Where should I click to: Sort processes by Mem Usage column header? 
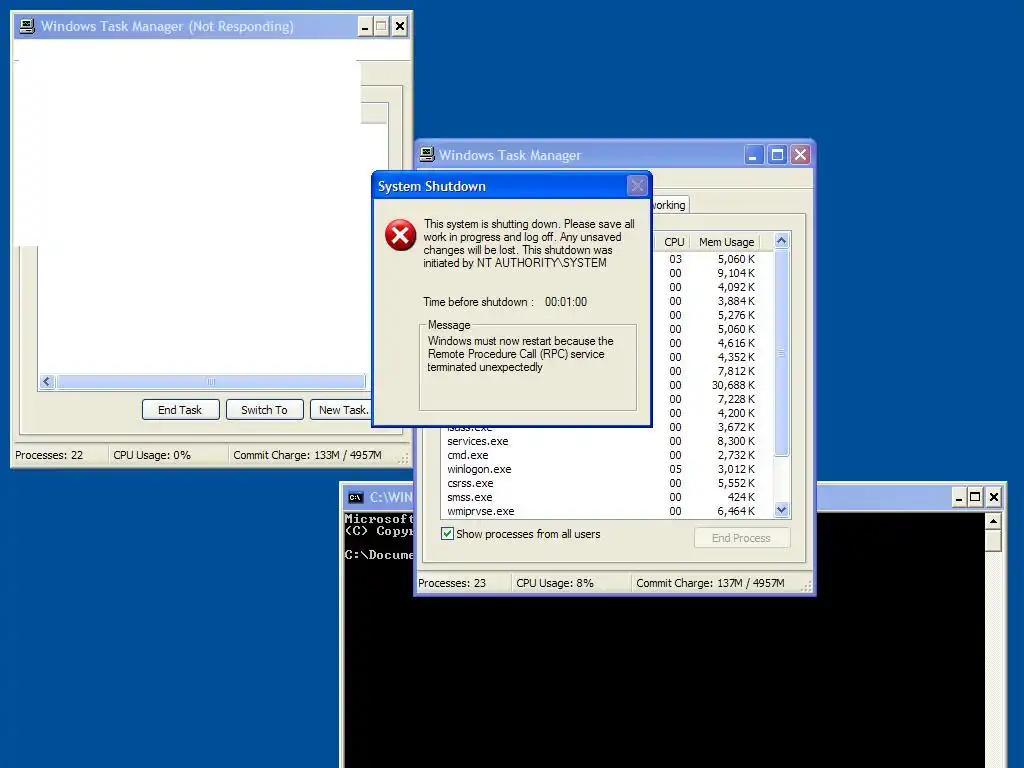coord(726,242)
